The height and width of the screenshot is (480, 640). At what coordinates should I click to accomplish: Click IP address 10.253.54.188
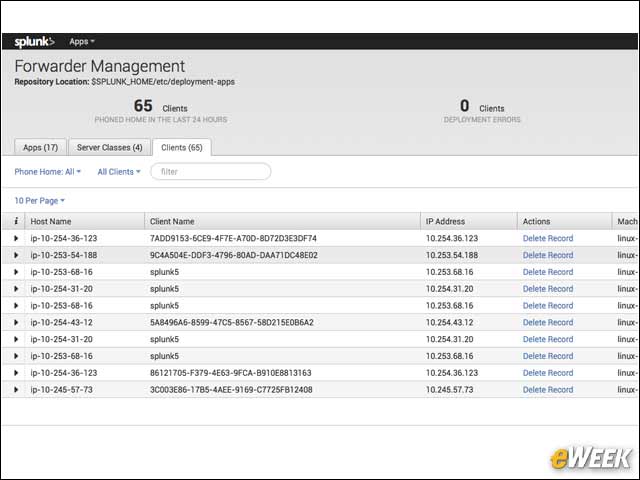pyautogui.click(x=452, y=255)
